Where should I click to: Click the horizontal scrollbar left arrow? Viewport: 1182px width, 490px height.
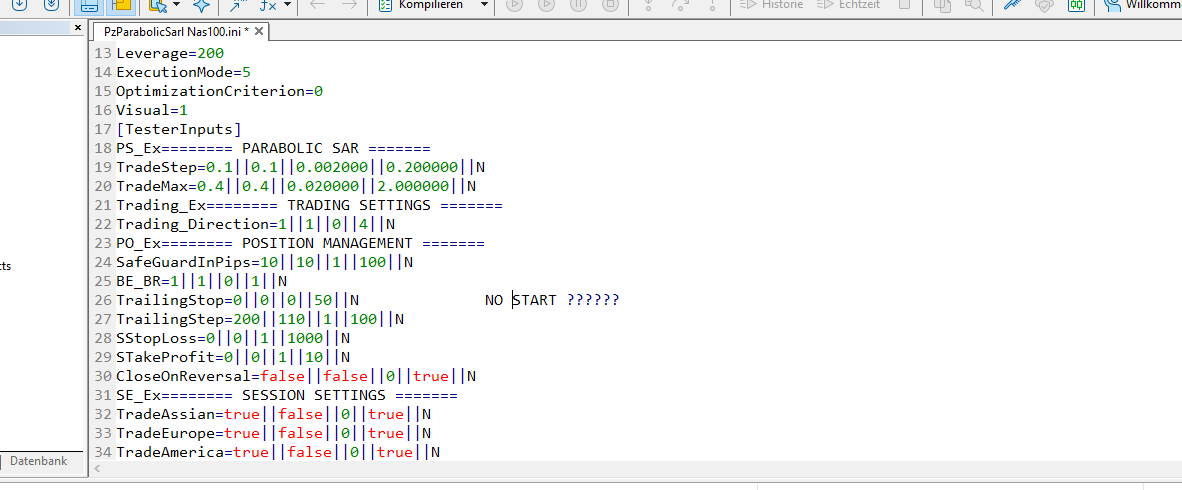click(x=96, y=469)
